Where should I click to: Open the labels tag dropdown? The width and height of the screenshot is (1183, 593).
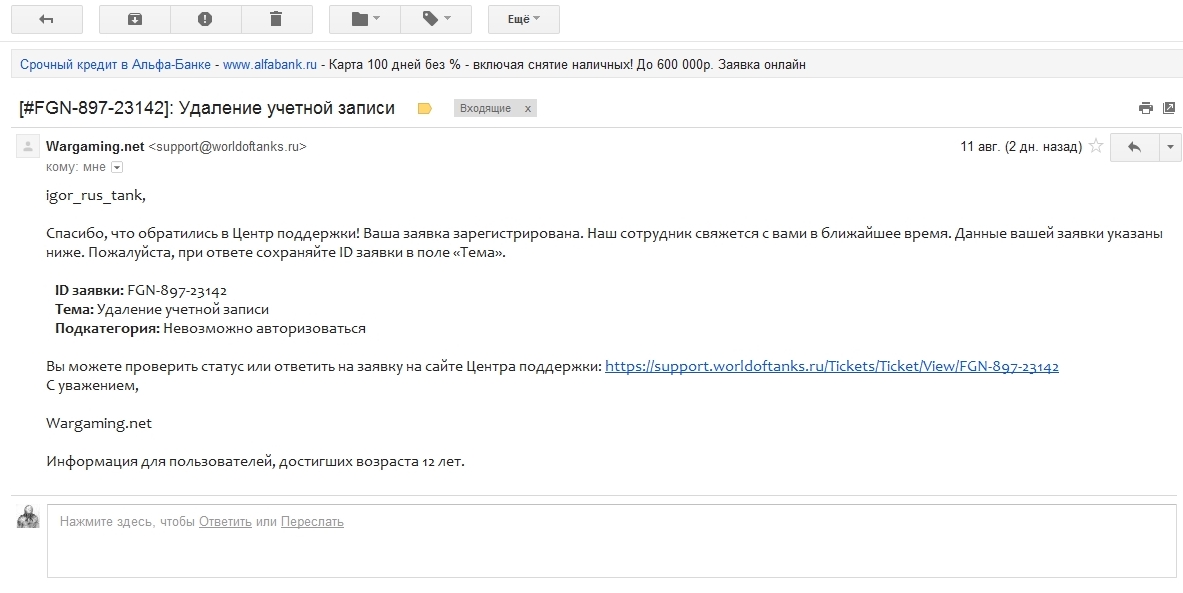pos(435,19)
